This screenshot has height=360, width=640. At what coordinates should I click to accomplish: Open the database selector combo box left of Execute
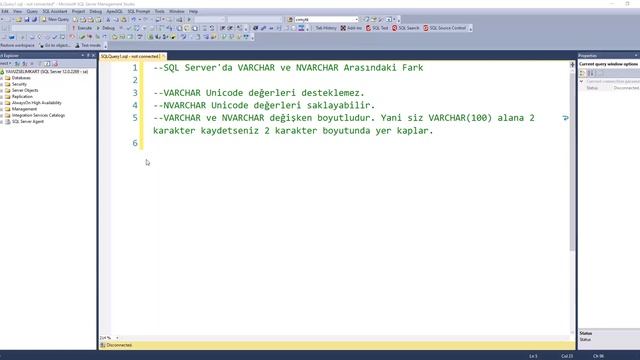[39, 28]
